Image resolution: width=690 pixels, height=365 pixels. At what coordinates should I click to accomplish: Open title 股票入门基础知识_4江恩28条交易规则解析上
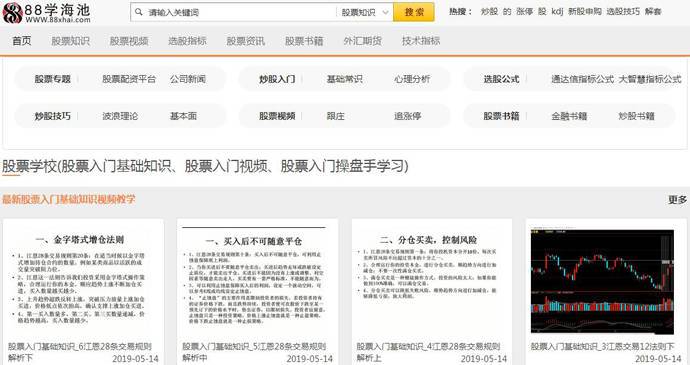(x=429, y=352)
